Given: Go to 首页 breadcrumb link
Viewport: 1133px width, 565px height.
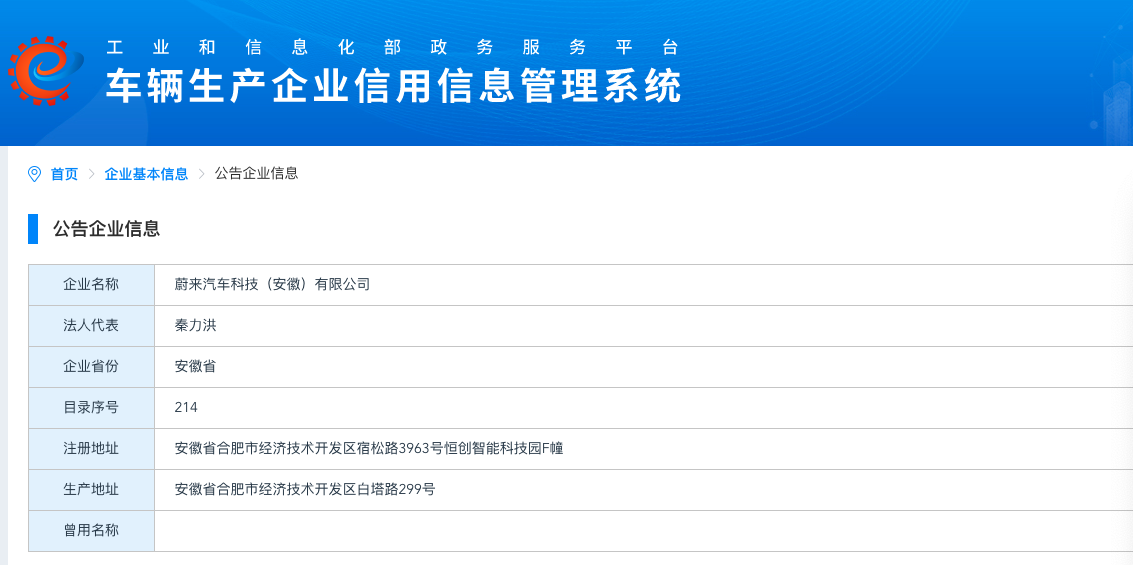Looking at the screenshot, I should click(x=64, y=174).
